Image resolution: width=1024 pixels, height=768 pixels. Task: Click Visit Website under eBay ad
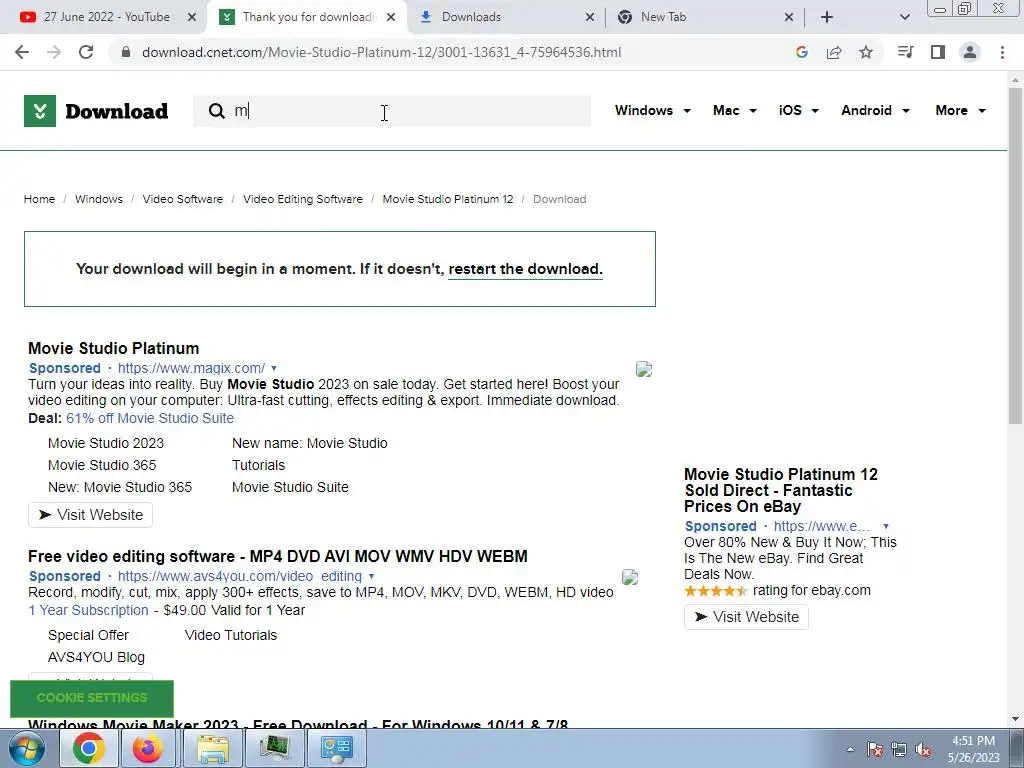coord(746,617)
